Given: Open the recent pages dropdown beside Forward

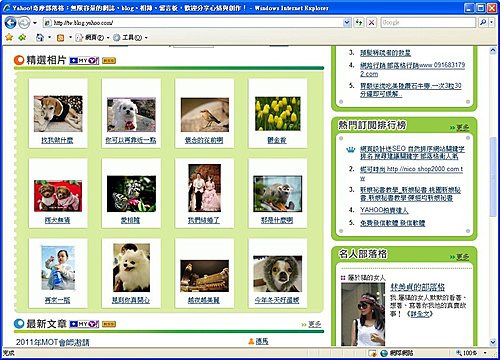Looking at the screenshot, I should 35,23.
